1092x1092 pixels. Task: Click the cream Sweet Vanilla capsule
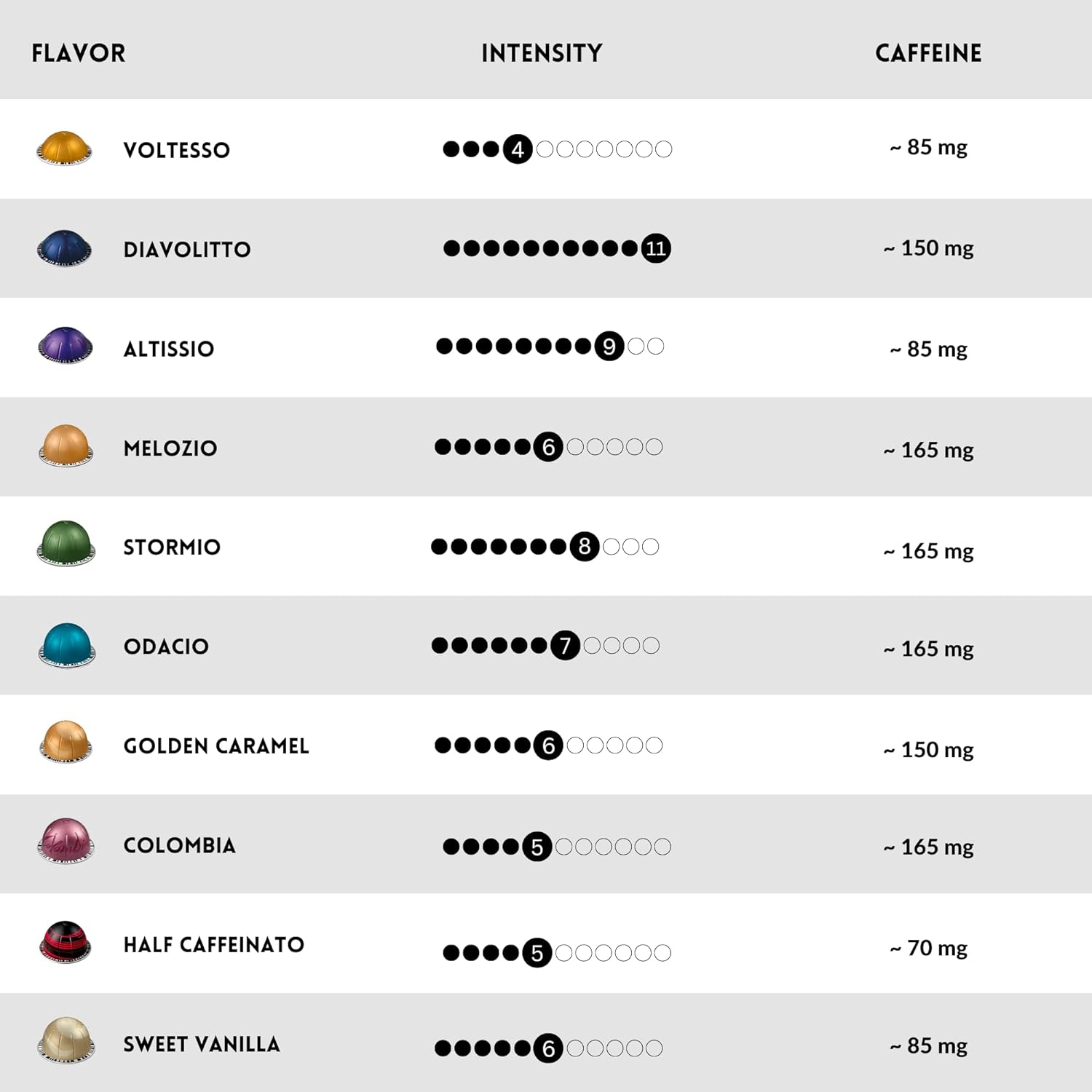click(x=66, y=1040)
